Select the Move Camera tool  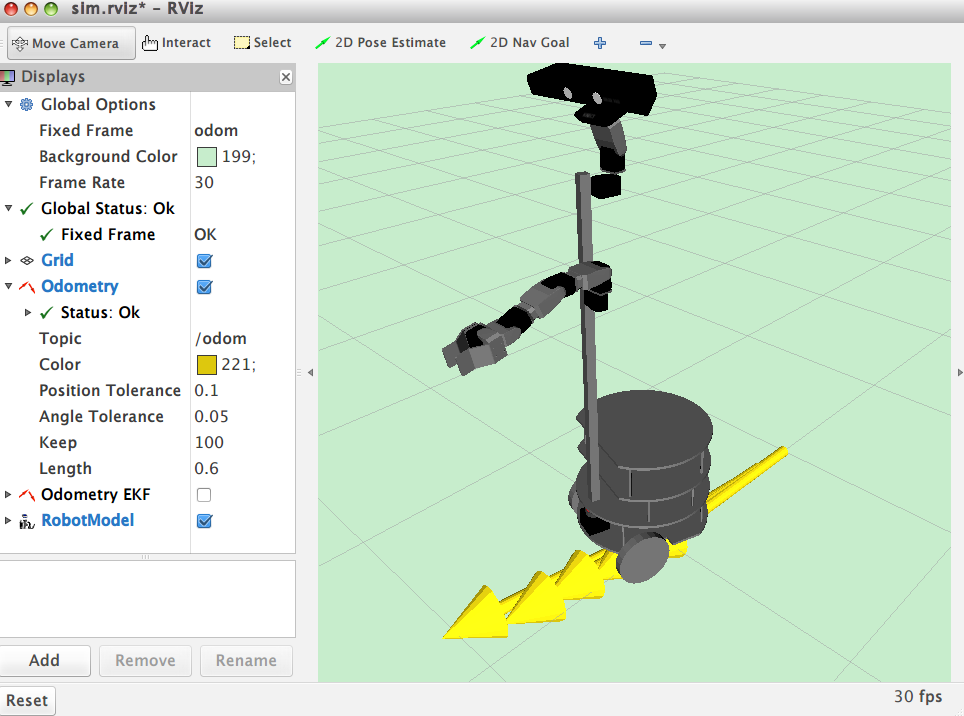pos(71,43)
